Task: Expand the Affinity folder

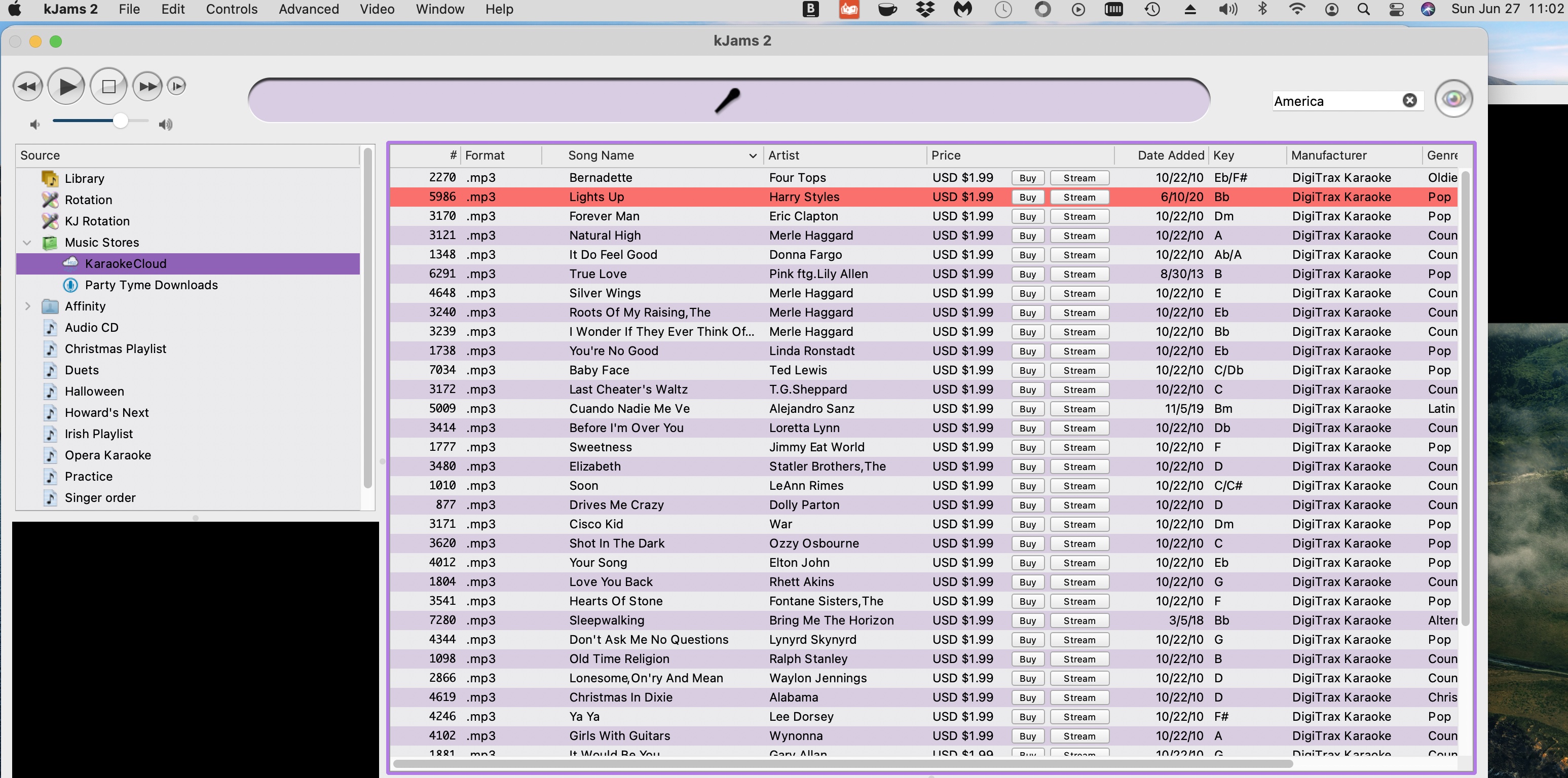Action: point(27,306)
